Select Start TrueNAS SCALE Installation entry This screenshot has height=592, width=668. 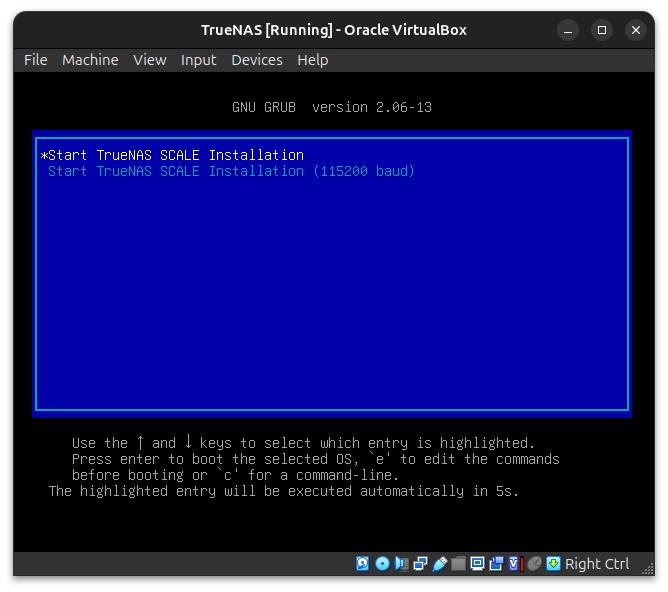(175, 155)
